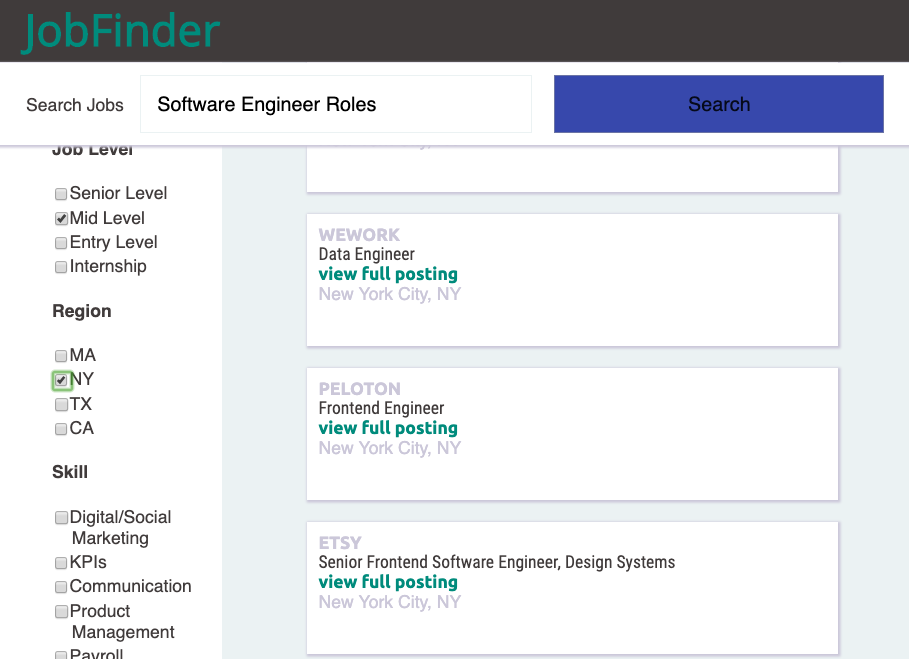This screenshot has height=659, width=909.
Task: Check the KPIs skill checkbox
Action: tap(61, 563)
